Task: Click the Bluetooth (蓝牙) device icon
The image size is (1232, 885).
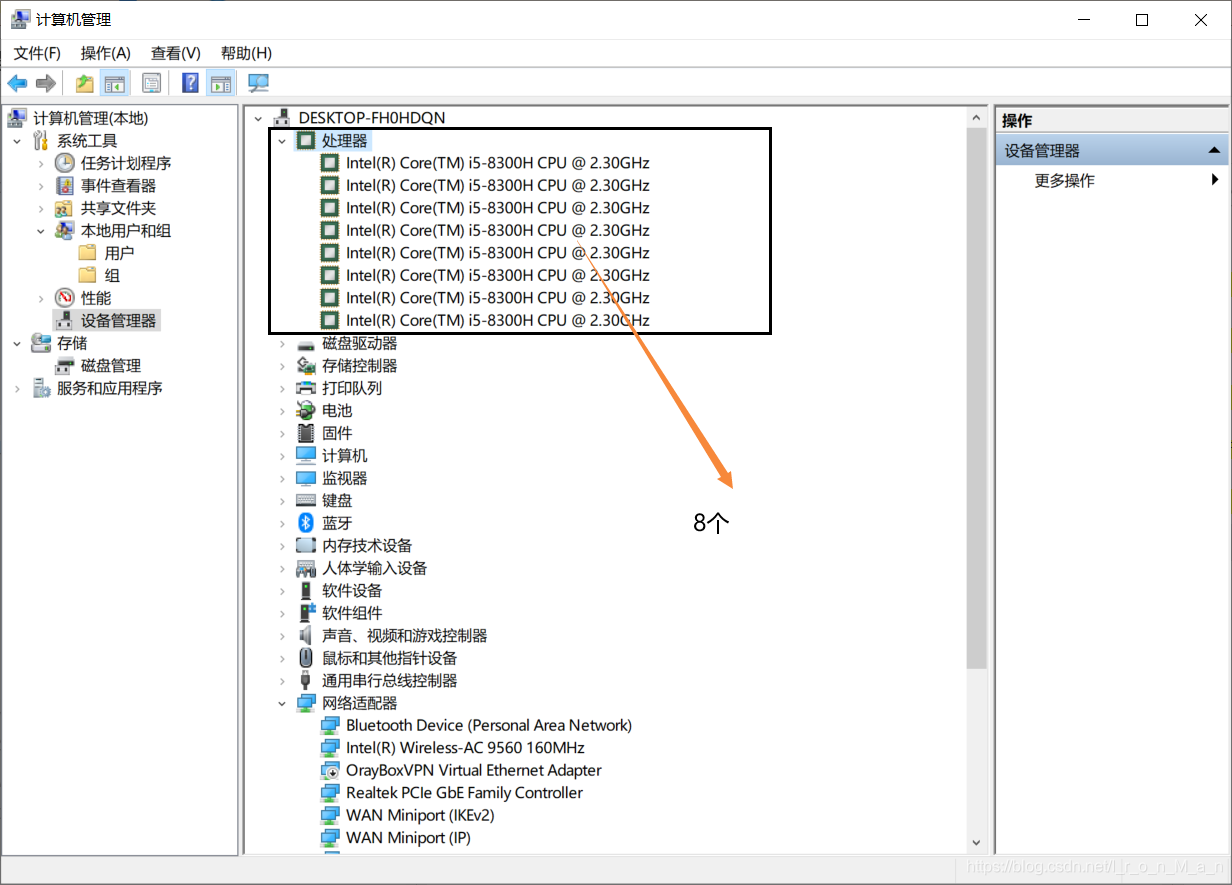Action: [306, 523]
